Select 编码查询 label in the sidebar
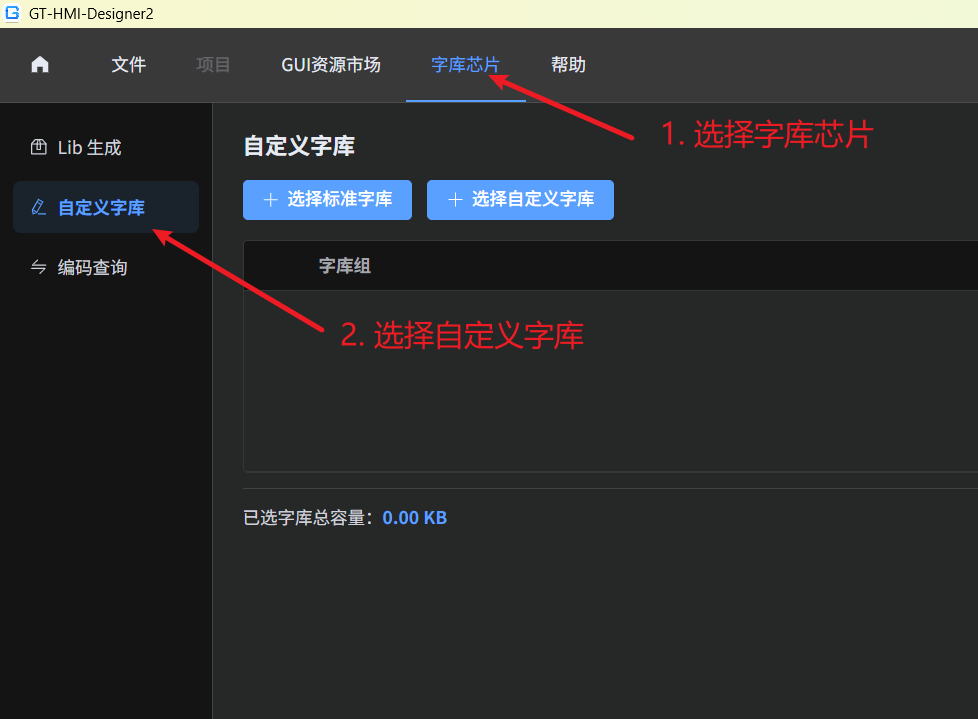This screenshot has height=719, width=978. (x=92, y=268)
